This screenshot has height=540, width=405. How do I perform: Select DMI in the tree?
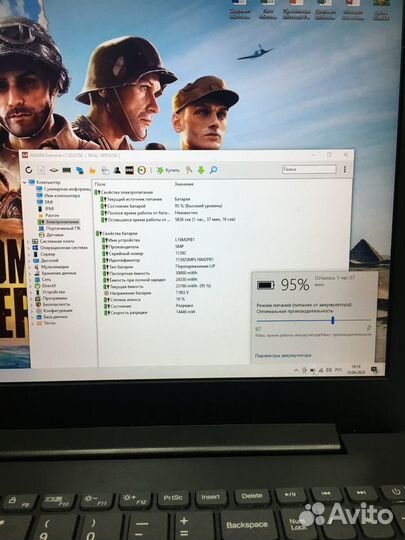coord(45,202)
